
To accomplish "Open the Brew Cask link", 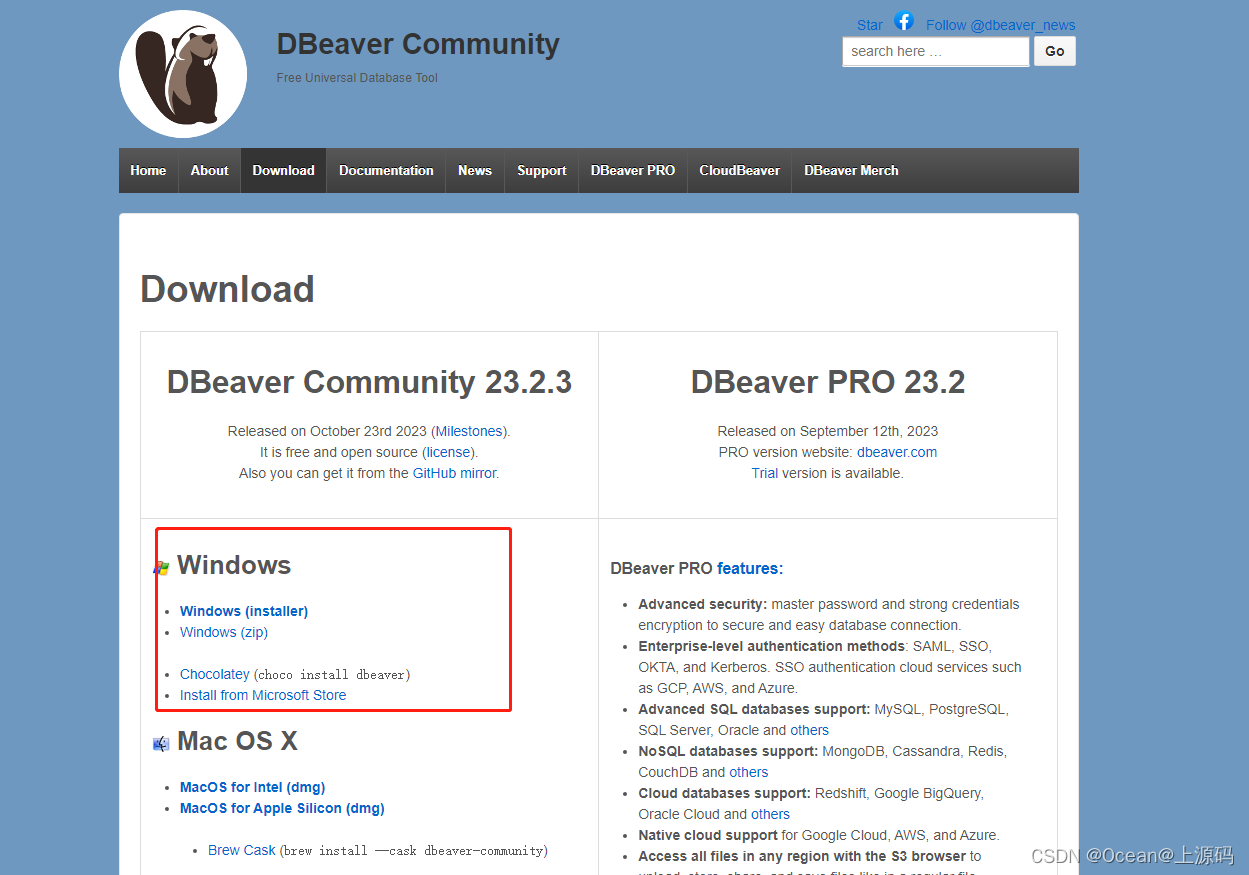I will click(242, 850).
